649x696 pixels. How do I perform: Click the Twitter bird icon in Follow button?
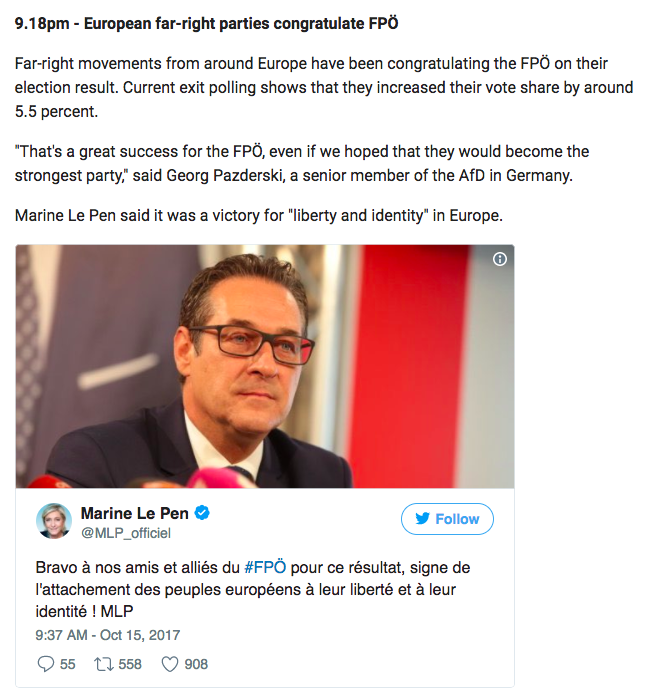click(x=423, y=518)
